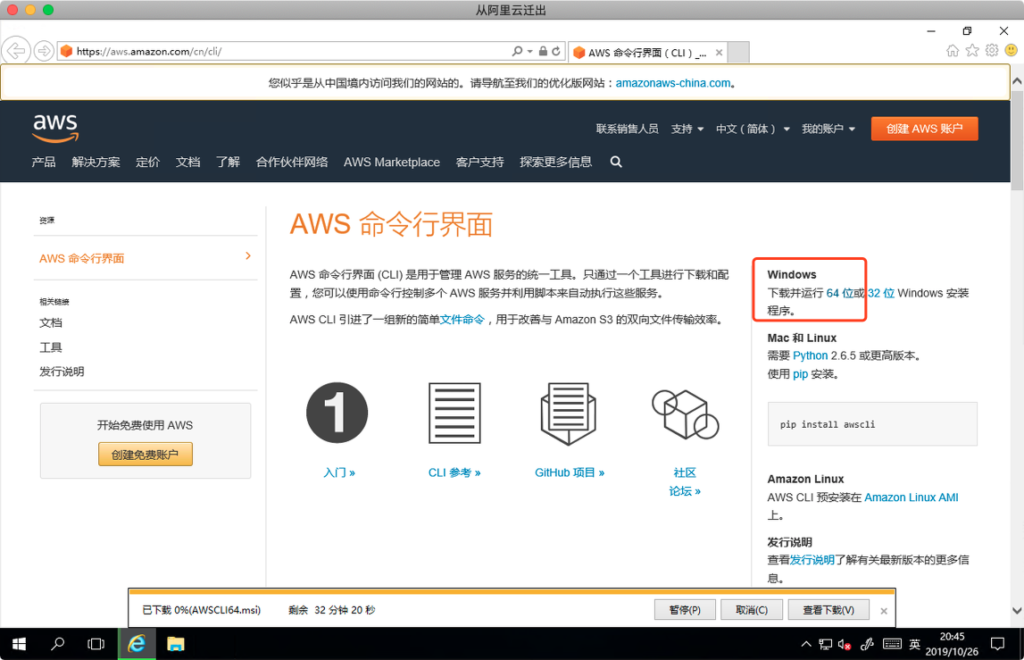Screen dimensions: 1024x660
Task: Open File Explorer from the taskbar
Action: point(175,644)
